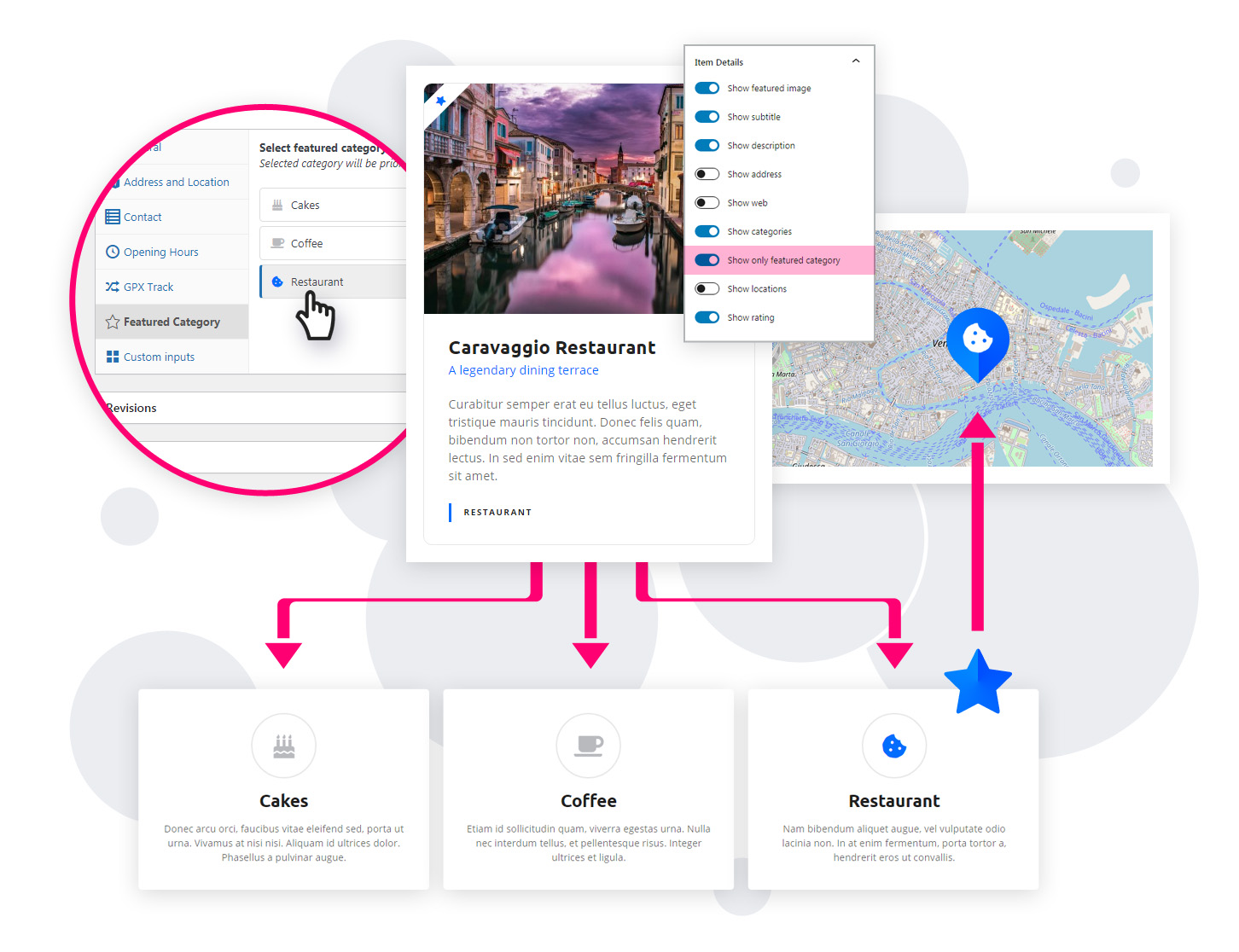The width and height of the screenshot is (1239, 952).
Task: Open the Opening Hours tab
Action: (172, 252)
